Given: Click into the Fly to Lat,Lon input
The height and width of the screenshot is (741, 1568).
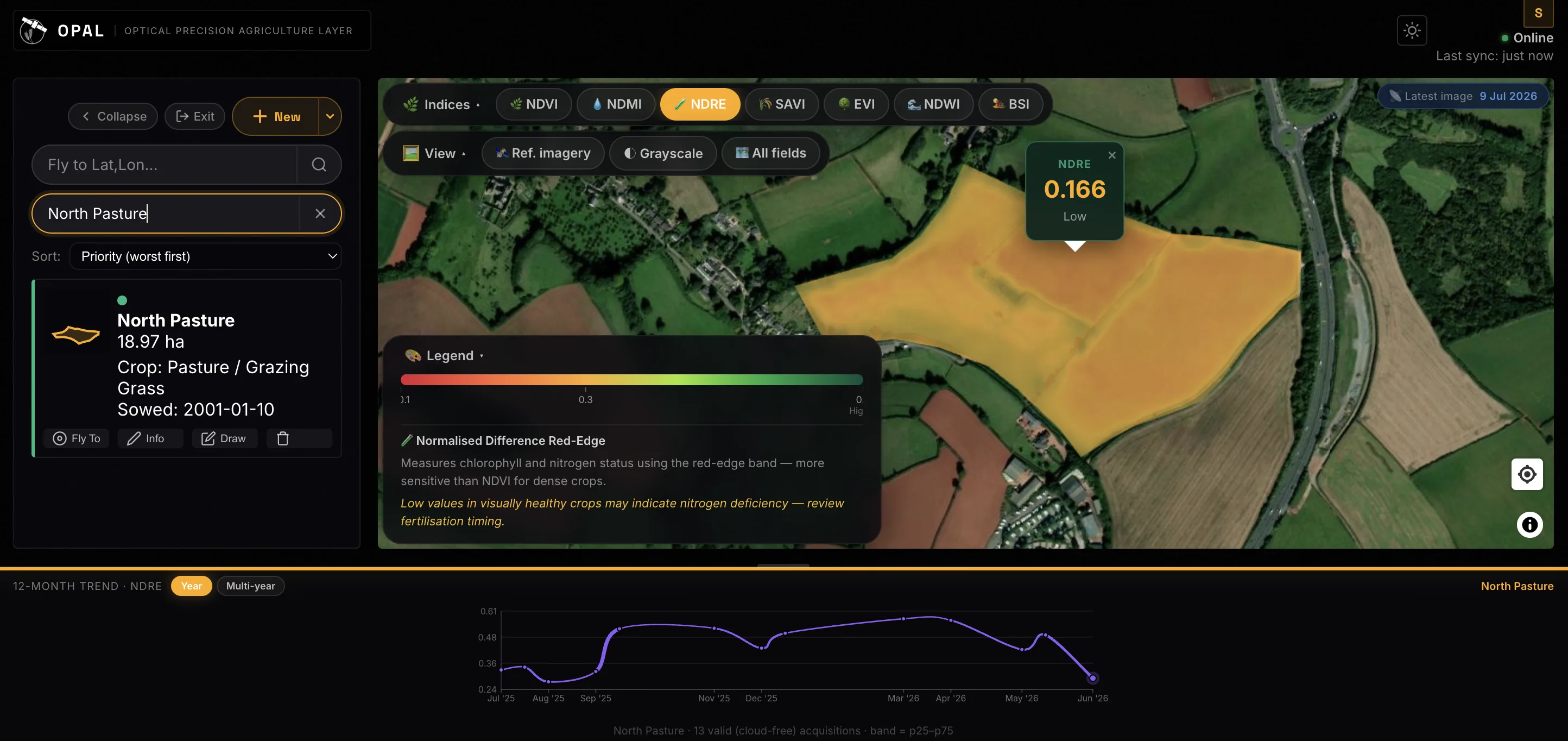Looking at the screenshot, I should (165, 165).
